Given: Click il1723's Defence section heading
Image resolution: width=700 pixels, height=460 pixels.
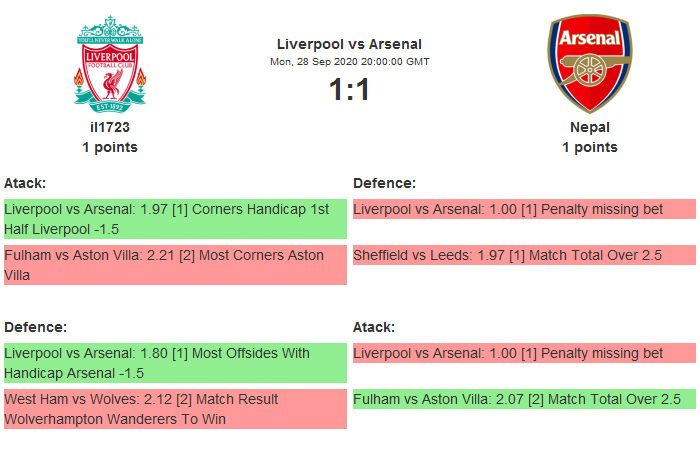Looking at the screenshot, I should pyautogui.click(x=35, y=327).
